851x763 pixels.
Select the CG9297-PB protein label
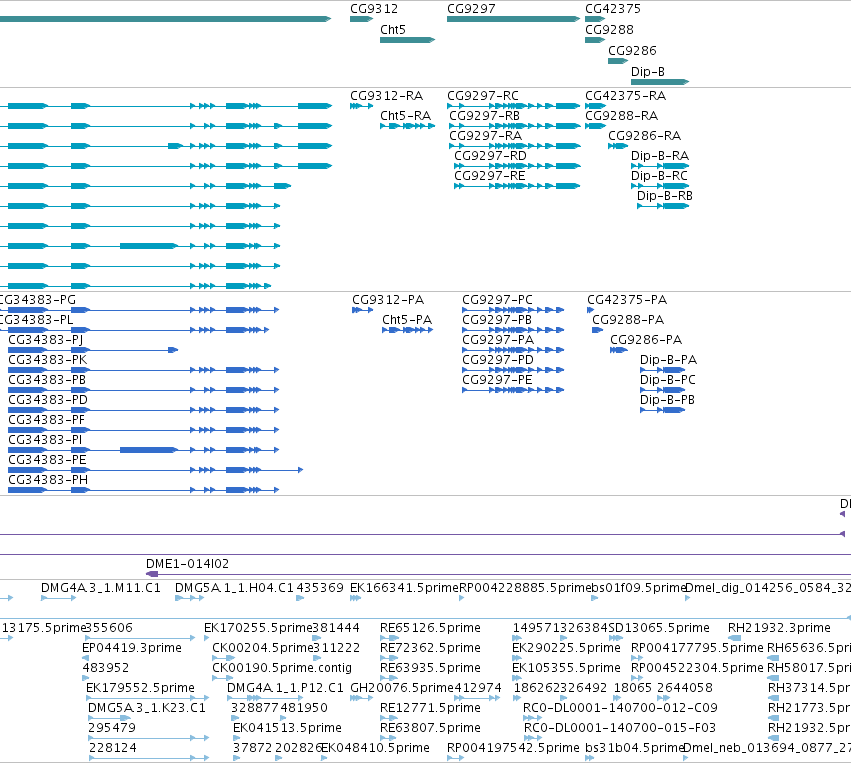[497, 320]
